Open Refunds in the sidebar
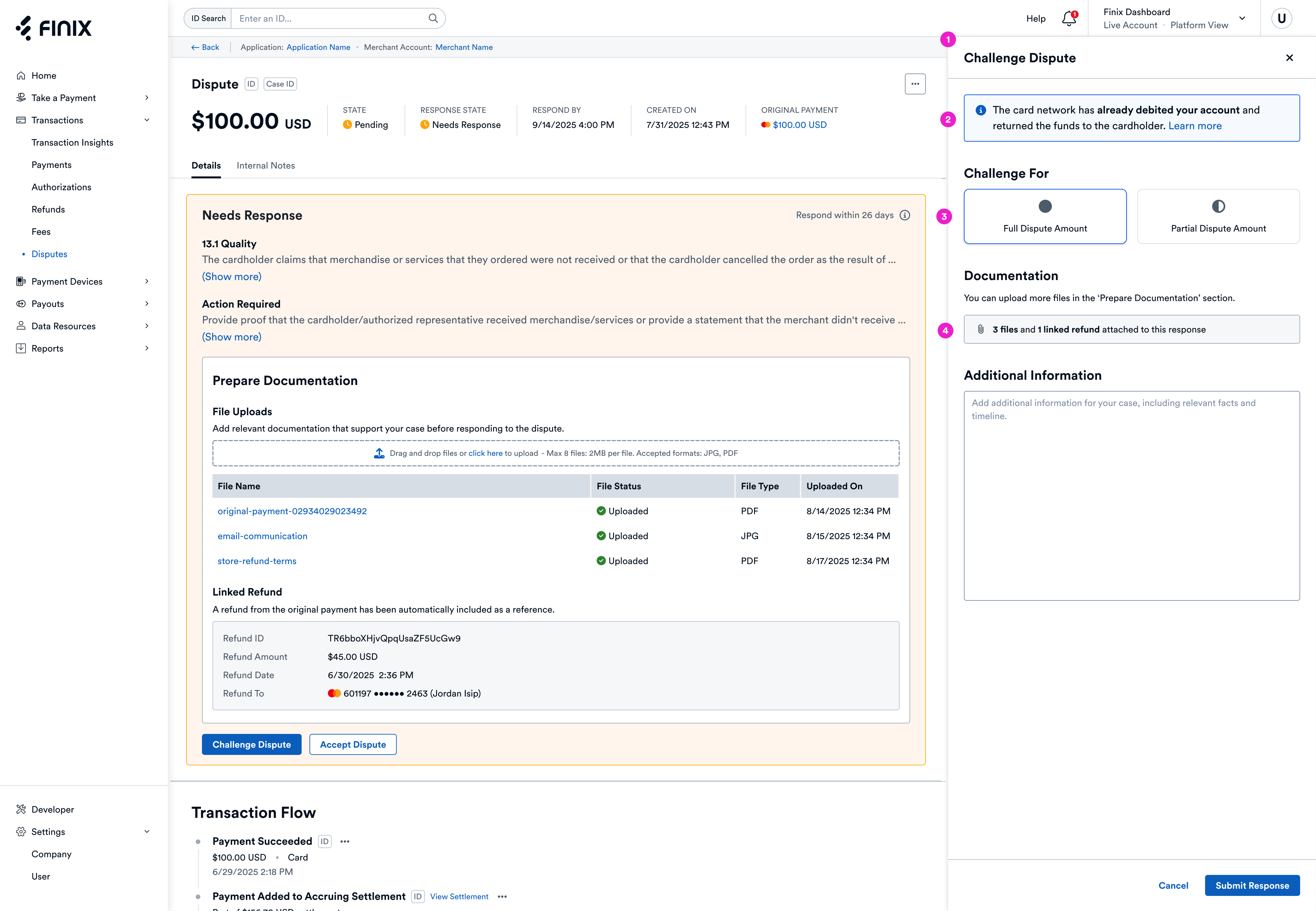The image size is (1316, 911). click(48, 210)
